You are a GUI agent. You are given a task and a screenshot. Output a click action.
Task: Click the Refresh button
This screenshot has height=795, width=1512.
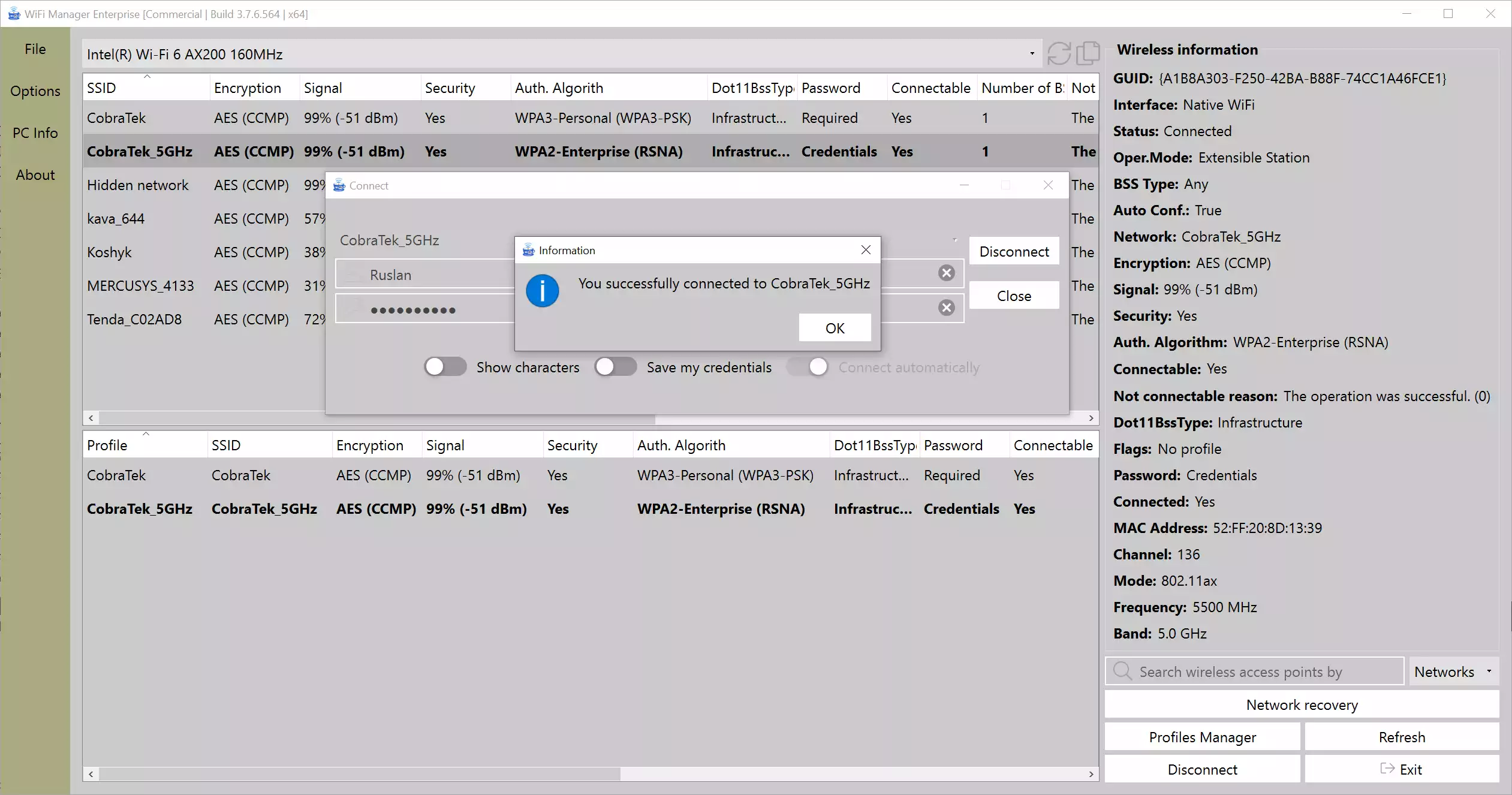coord(1402,737)
